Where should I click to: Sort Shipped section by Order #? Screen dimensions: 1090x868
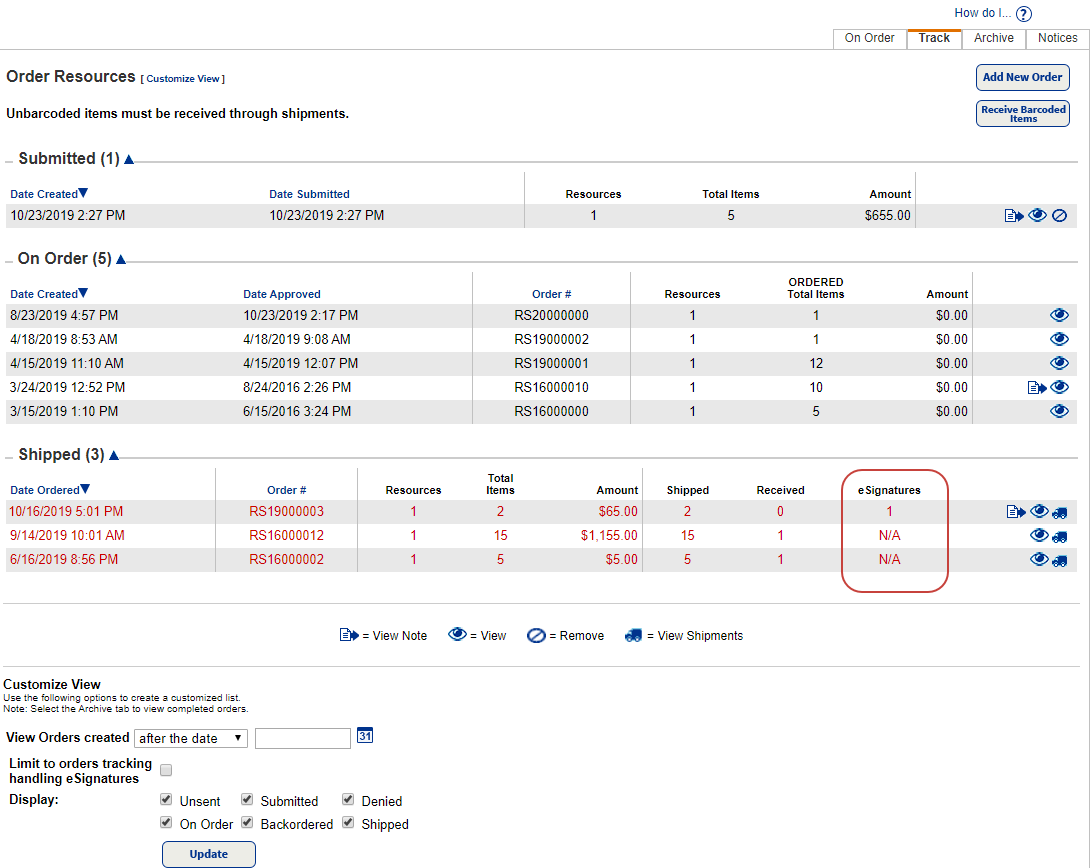pyautogui.click(x=286, y=491)
